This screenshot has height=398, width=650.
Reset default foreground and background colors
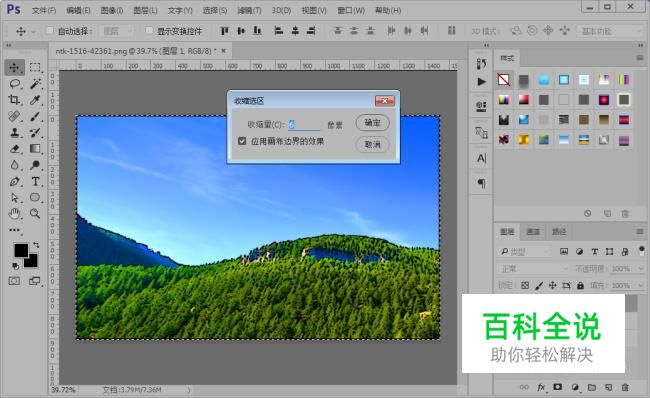[x=15, y=266]
